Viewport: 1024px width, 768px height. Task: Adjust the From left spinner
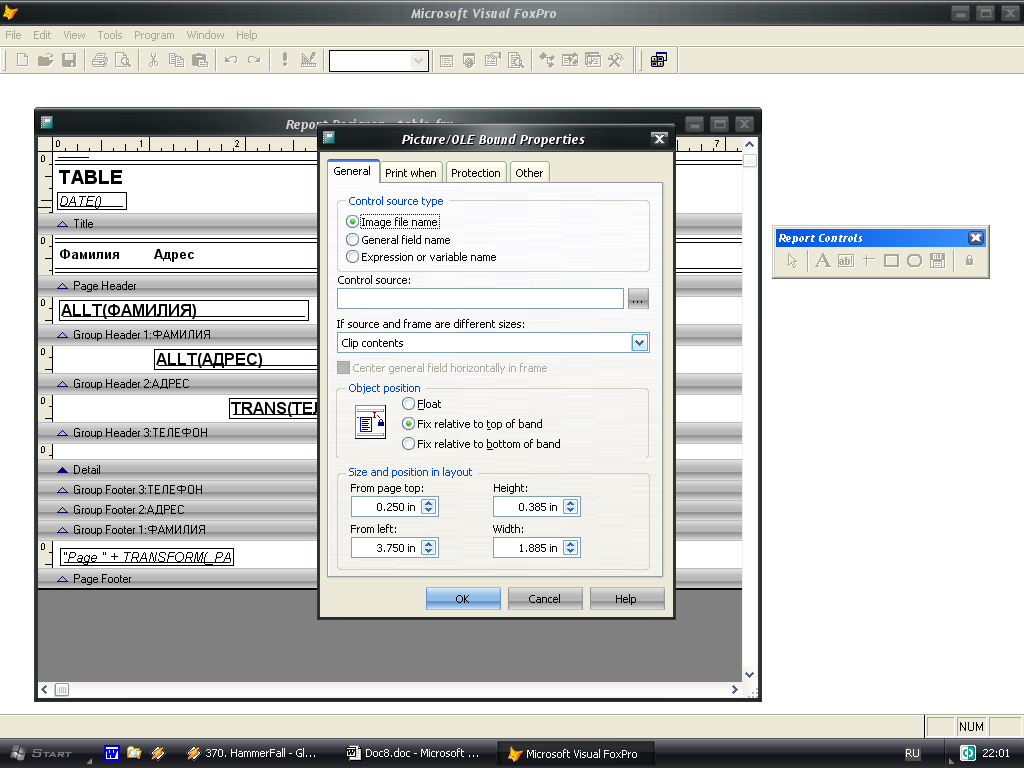click(429, 548)
